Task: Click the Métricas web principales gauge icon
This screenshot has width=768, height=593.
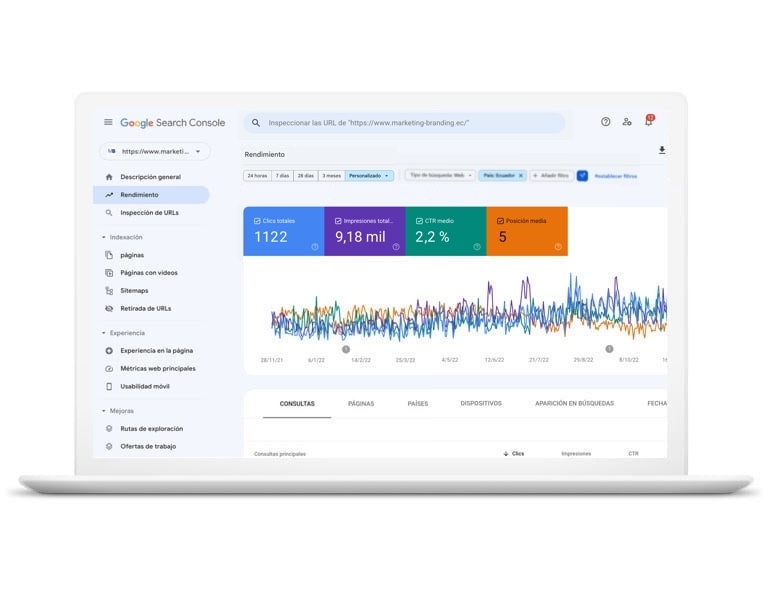Action: click(x=109, y=368)
